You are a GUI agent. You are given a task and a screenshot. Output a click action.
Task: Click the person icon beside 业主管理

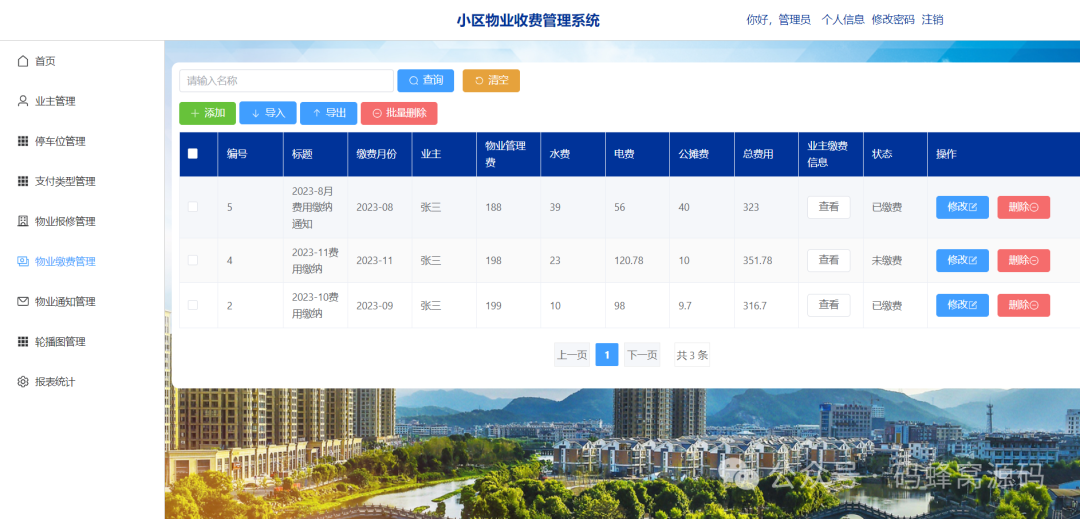coord(23,101)
